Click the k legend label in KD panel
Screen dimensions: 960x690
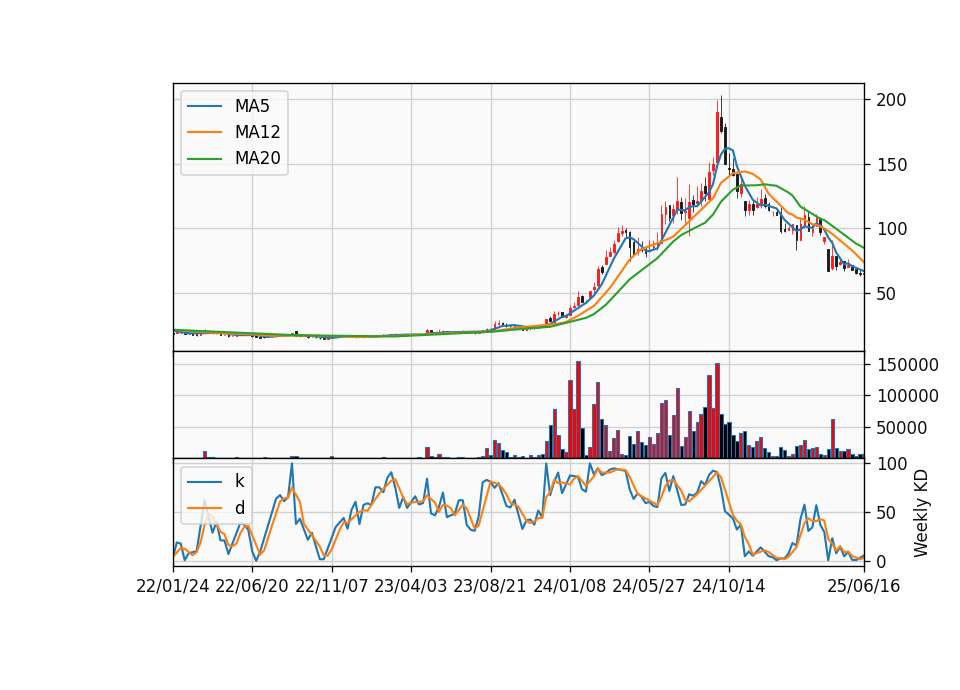coord(239,481)
